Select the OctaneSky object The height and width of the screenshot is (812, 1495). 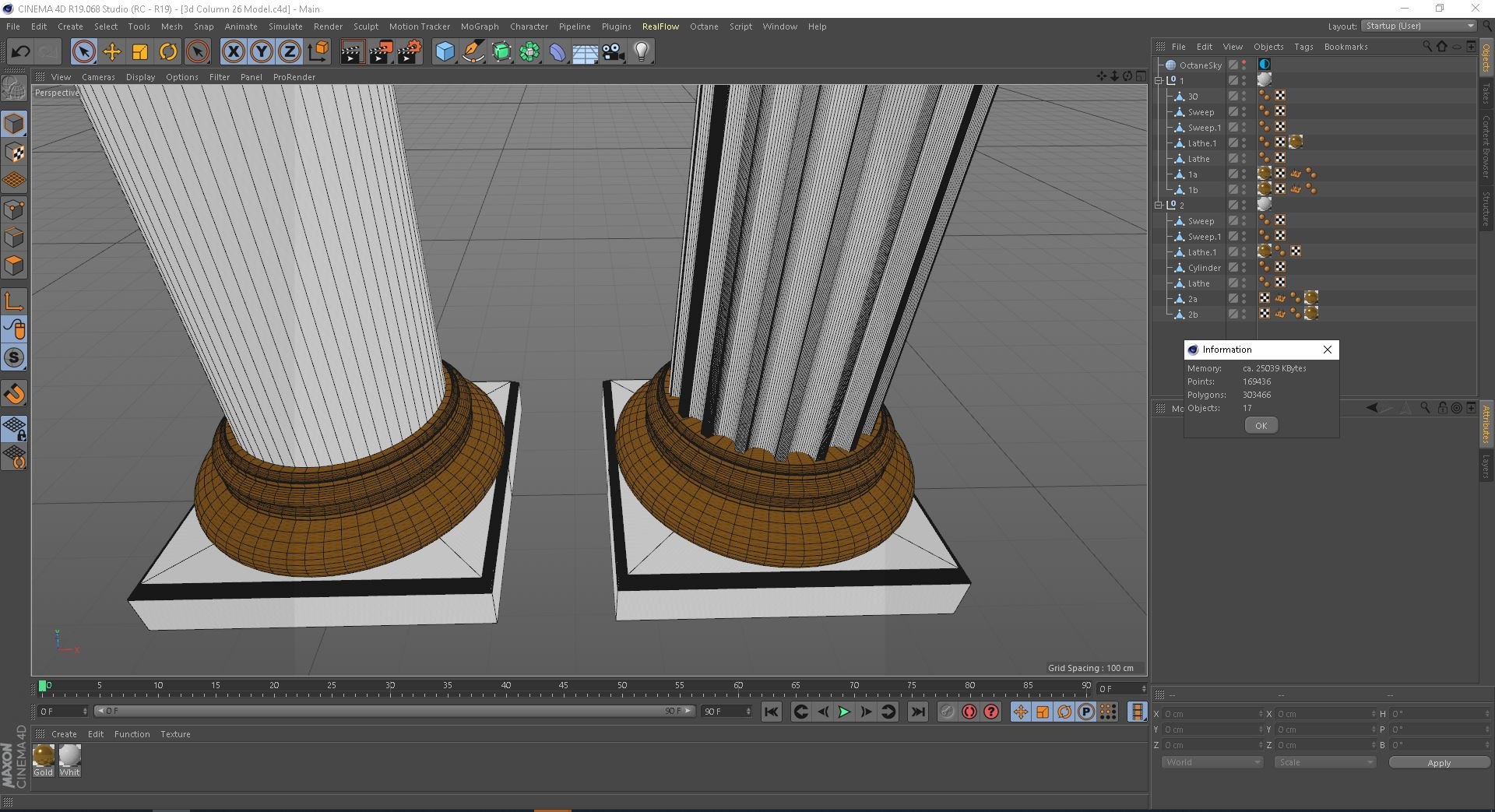[1201, 65]
